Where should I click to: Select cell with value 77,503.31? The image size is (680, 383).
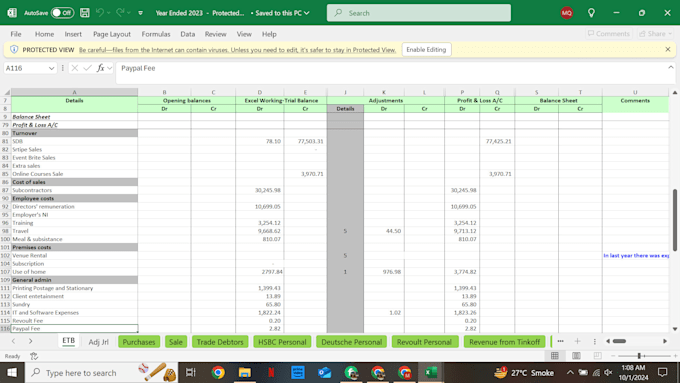(305, 141)
